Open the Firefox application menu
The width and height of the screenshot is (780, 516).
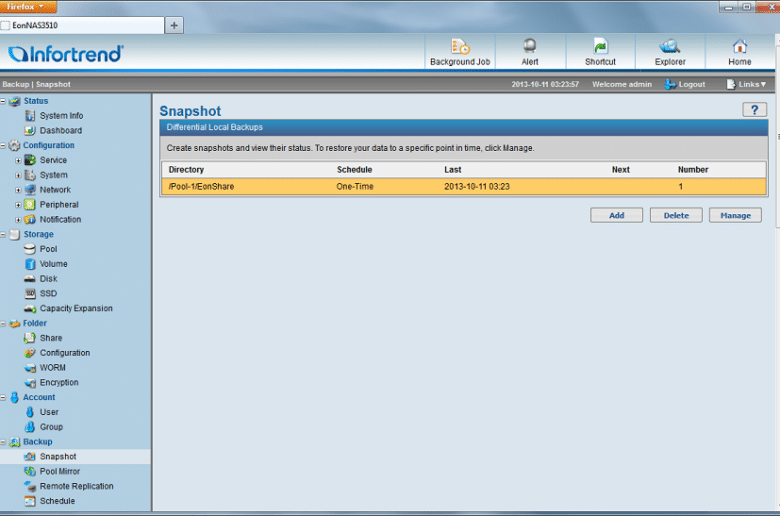[x=28, y=6]
